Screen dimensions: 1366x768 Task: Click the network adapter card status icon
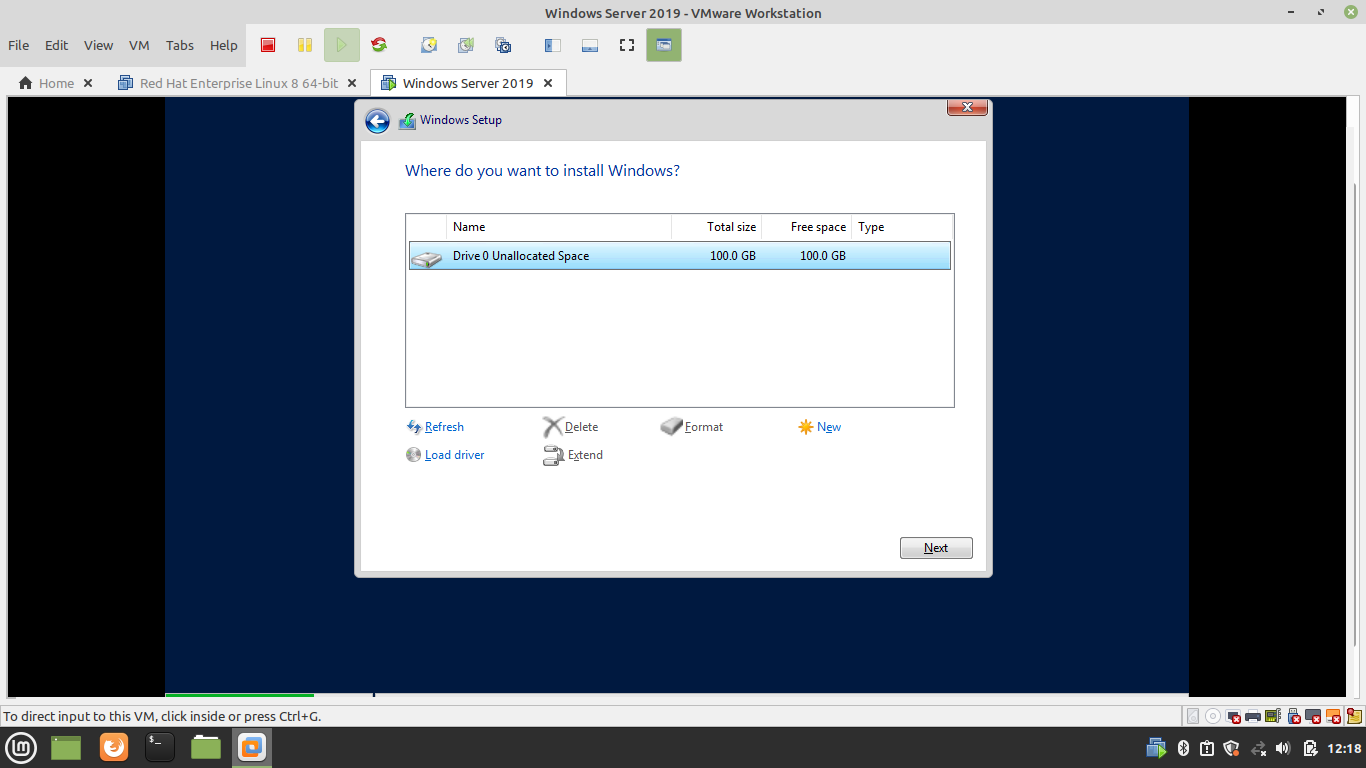click(x=1273, y=716)
